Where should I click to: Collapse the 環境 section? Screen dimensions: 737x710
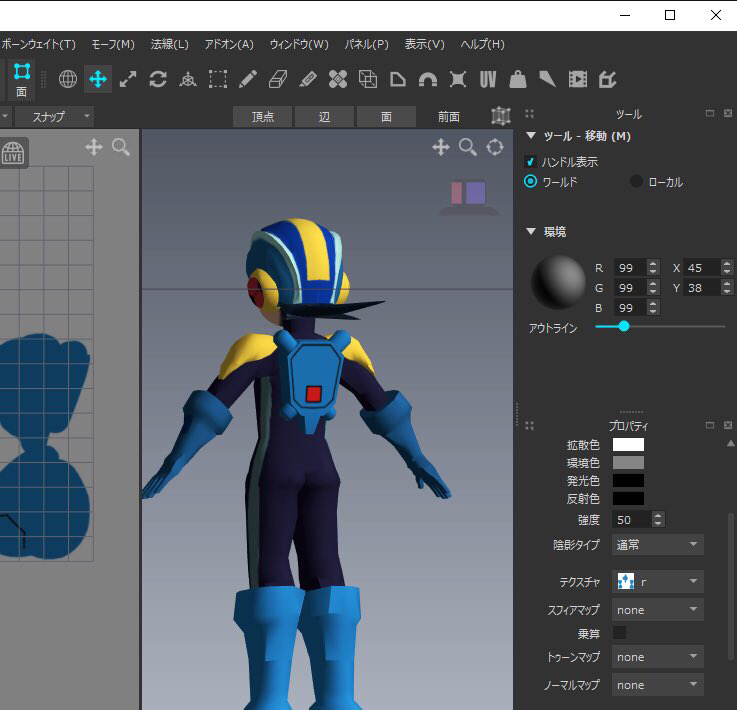click(x=531, y=232)
